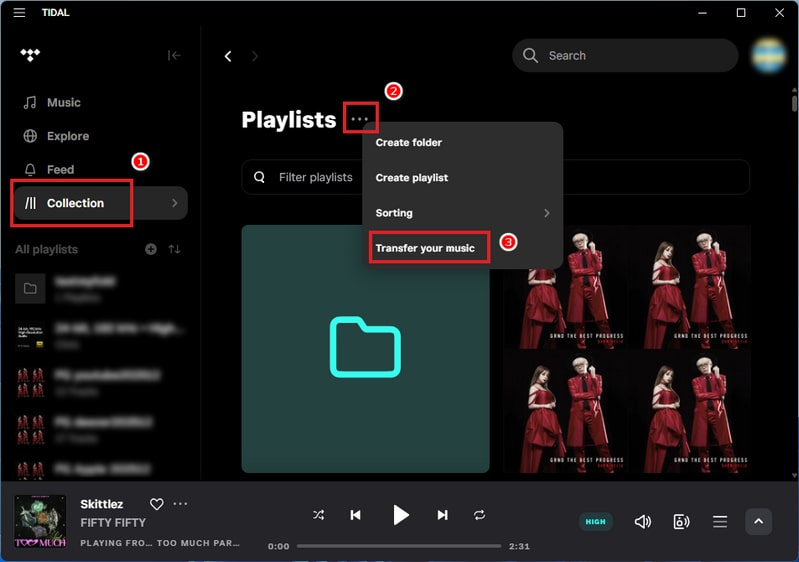Open the red-costume playlist cover tile

(x=627, y=349)
